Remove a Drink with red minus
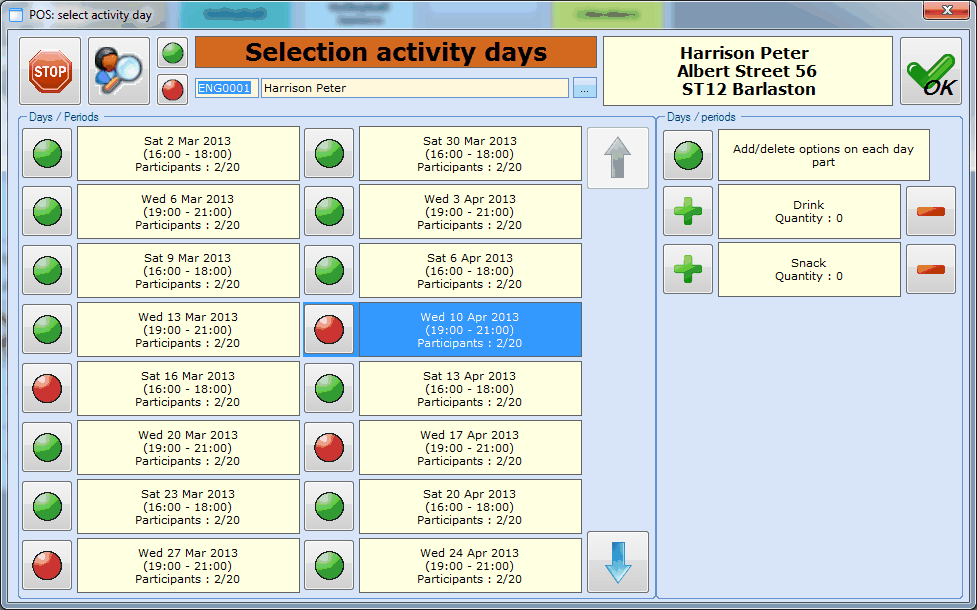The height and width of the screenshot is (610, 977). pos(930,211)
